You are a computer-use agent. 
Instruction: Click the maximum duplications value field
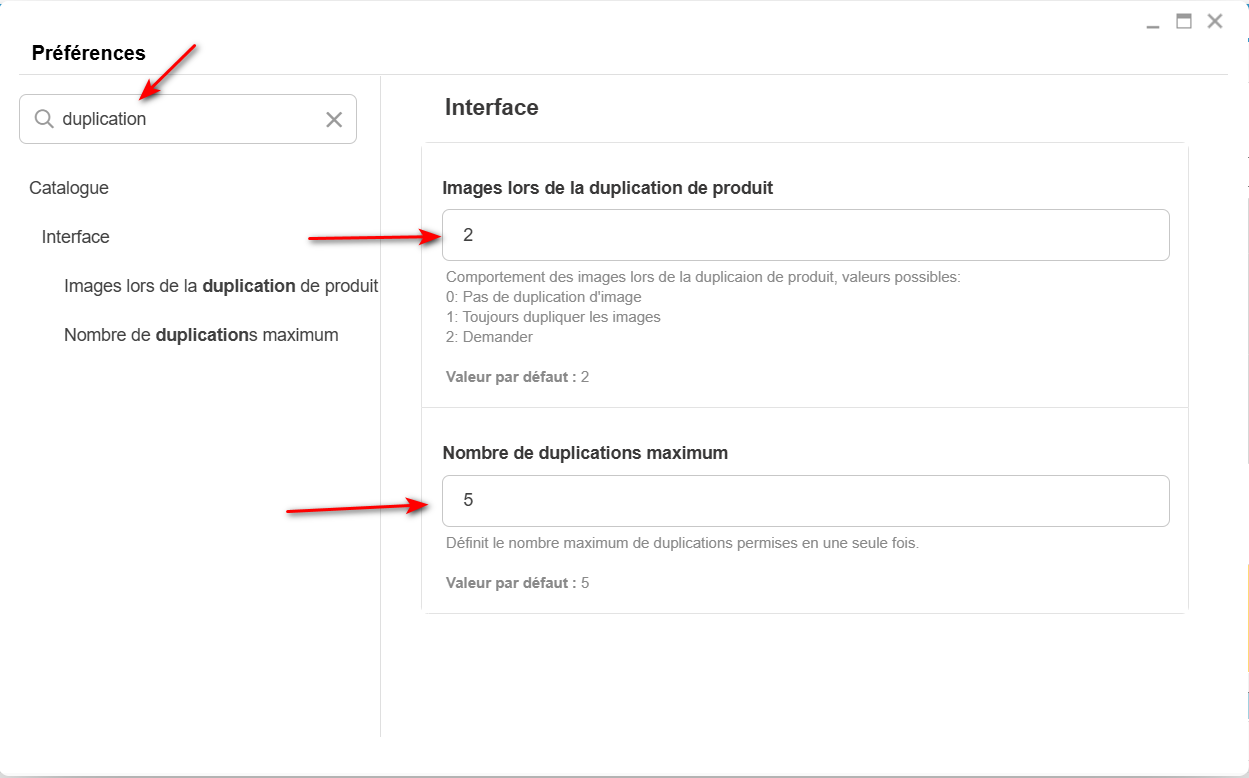(805, 501)
